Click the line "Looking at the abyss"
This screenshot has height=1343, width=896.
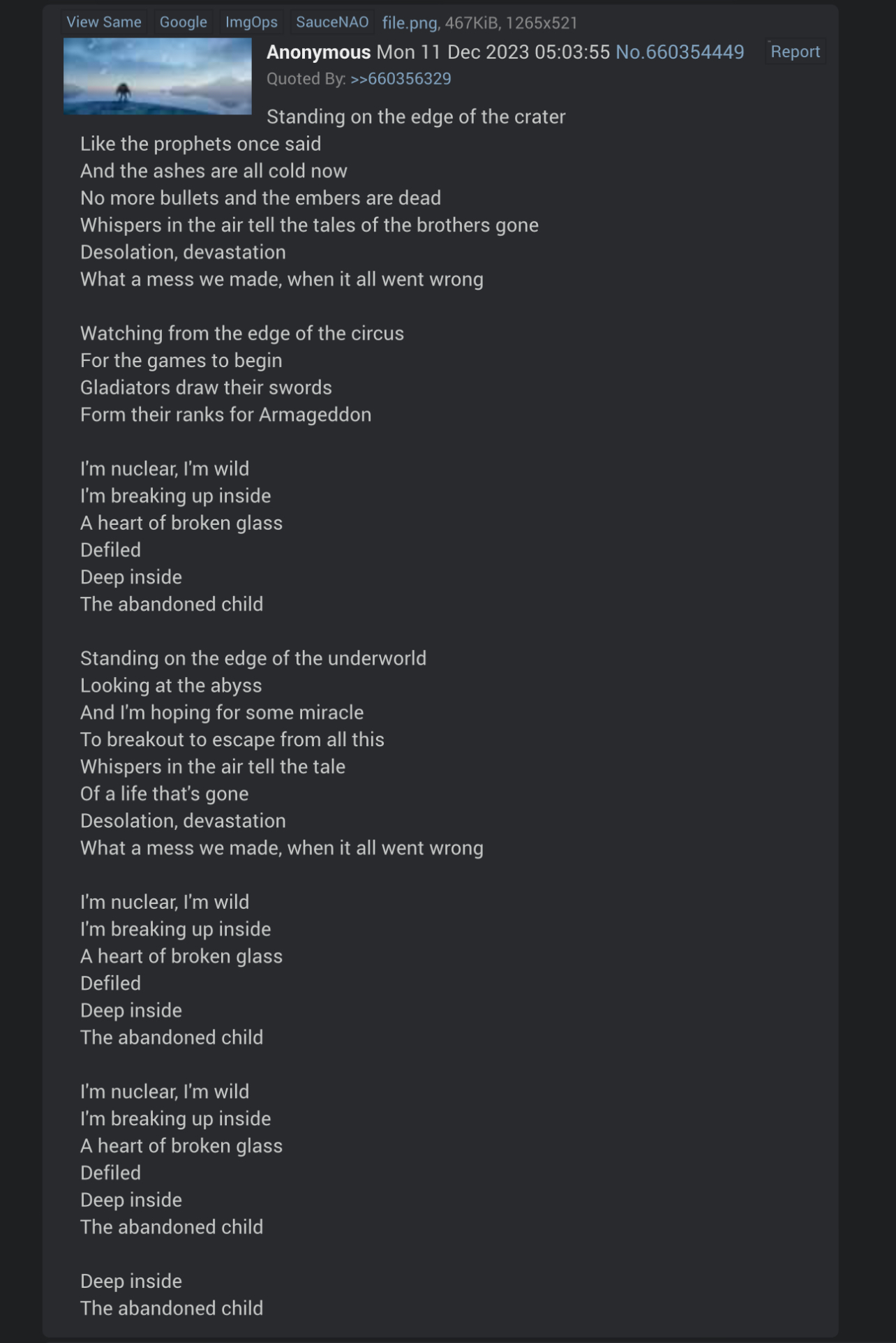[171, 685]
